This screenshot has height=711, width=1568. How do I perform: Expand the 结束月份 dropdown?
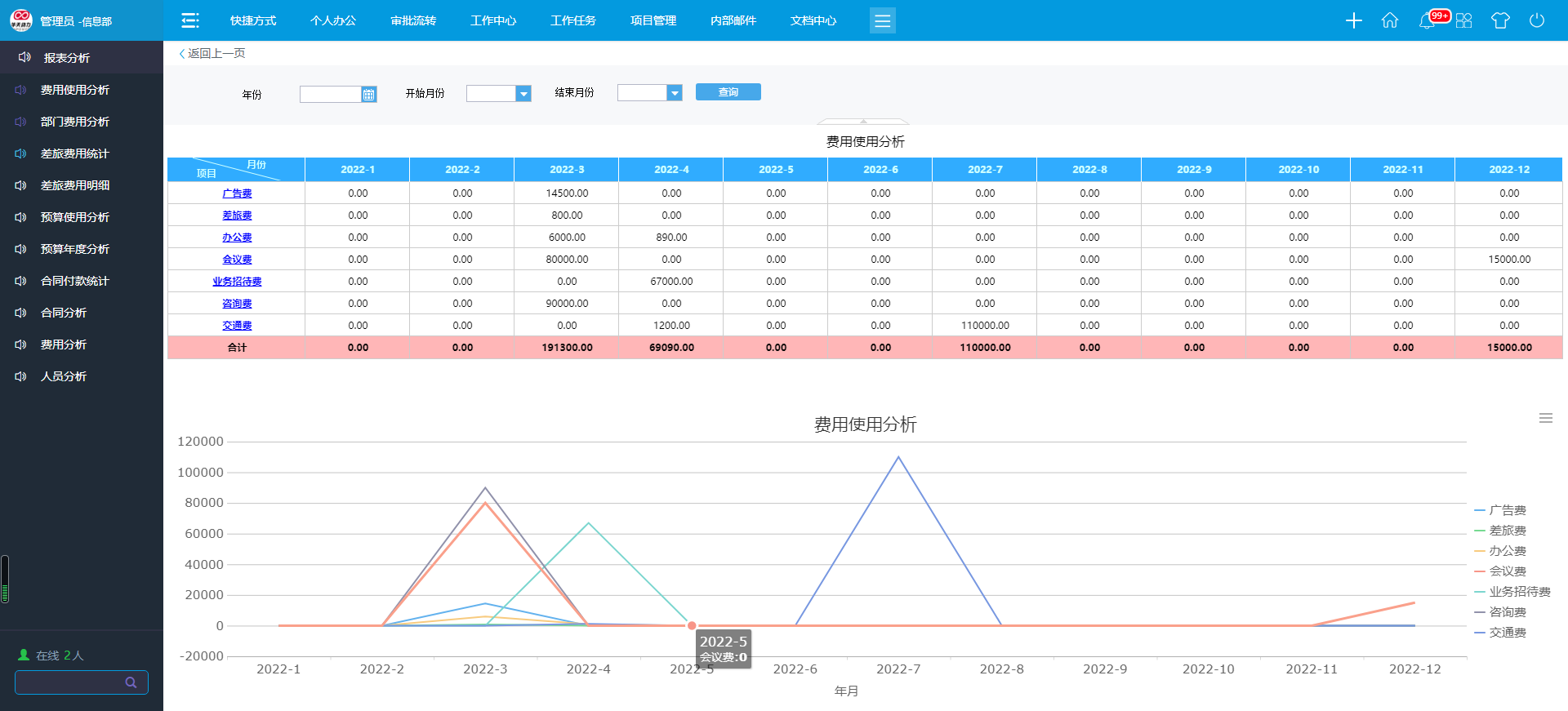675,93
